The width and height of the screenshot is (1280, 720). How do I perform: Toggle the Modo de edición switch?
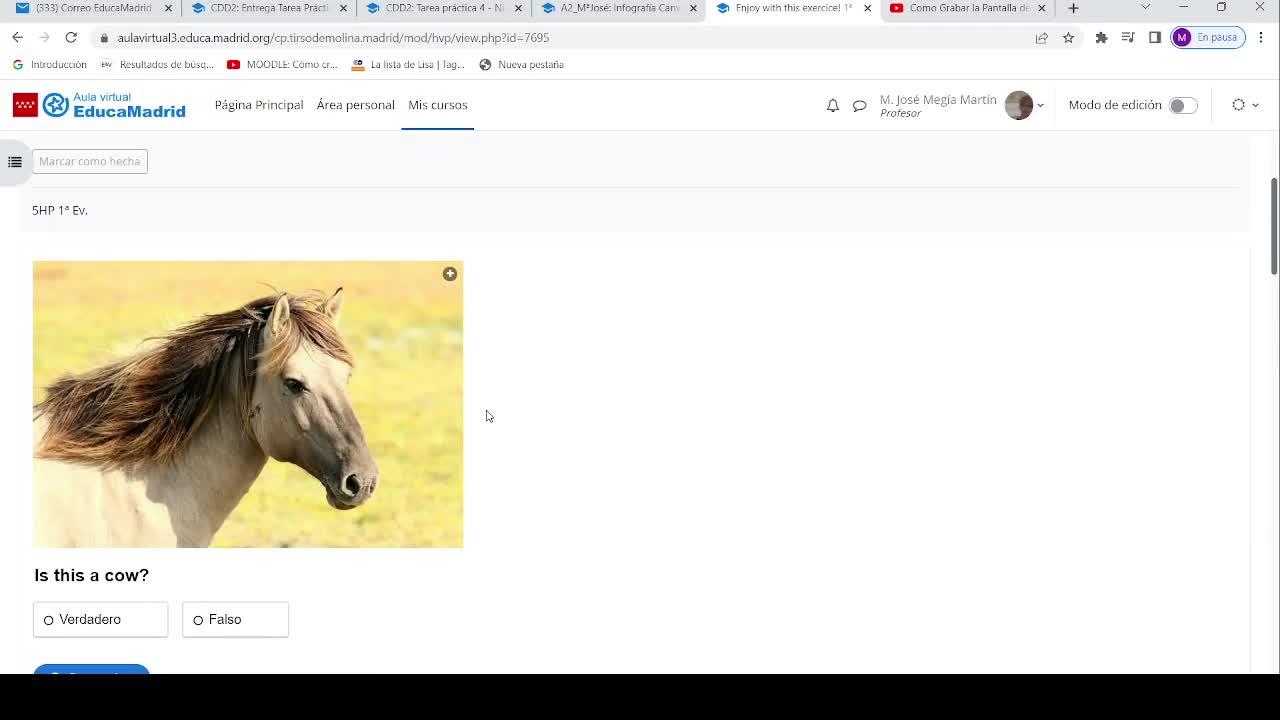pos(1182,105)
